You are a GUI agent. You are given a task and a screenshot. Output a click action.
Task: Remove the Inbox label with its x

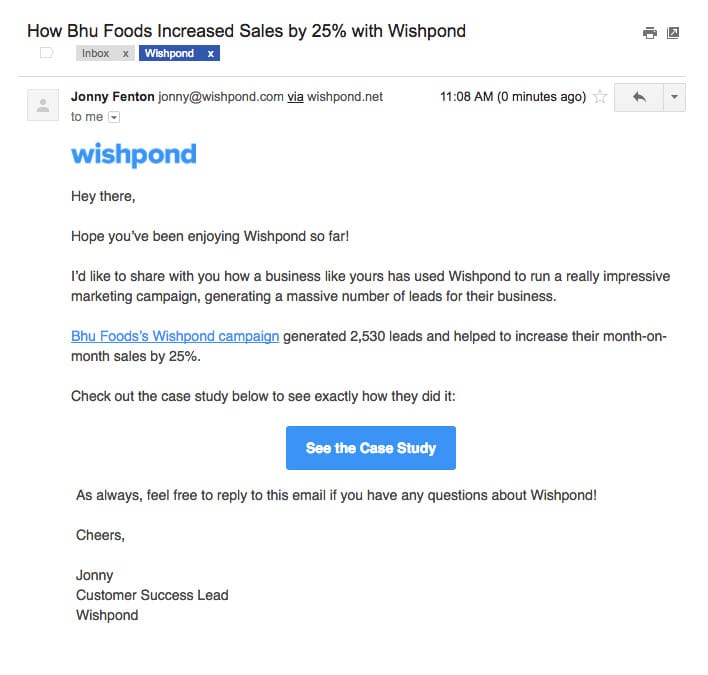125,53
